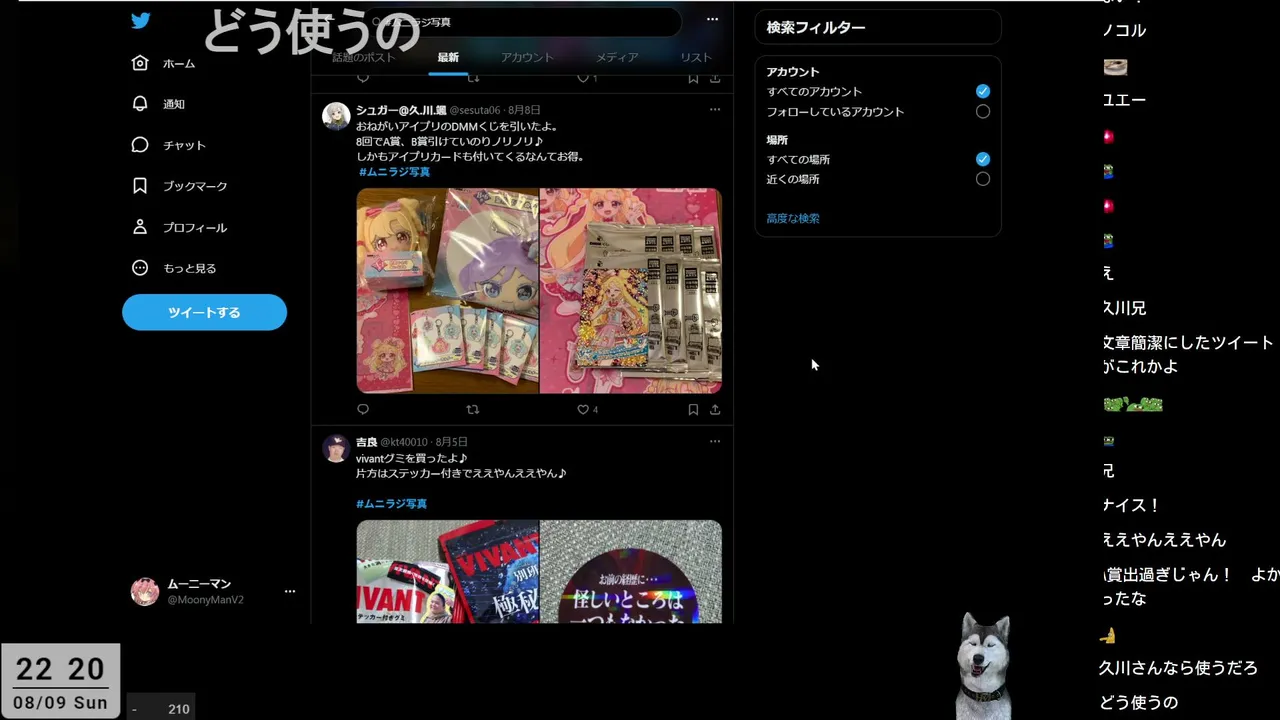Image resolution: width=1280 pixels, height=720 pixels.
Task: Open シュガー@久川颯 display name link
Action: (x=400, y=110)
